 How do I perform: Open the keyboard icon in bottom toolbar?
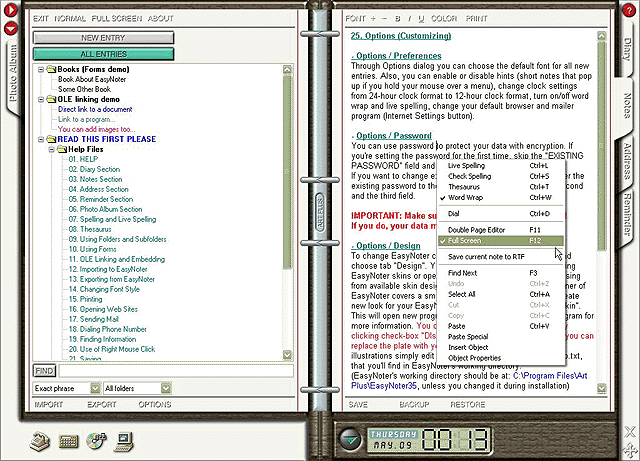[x=68, y=442]
